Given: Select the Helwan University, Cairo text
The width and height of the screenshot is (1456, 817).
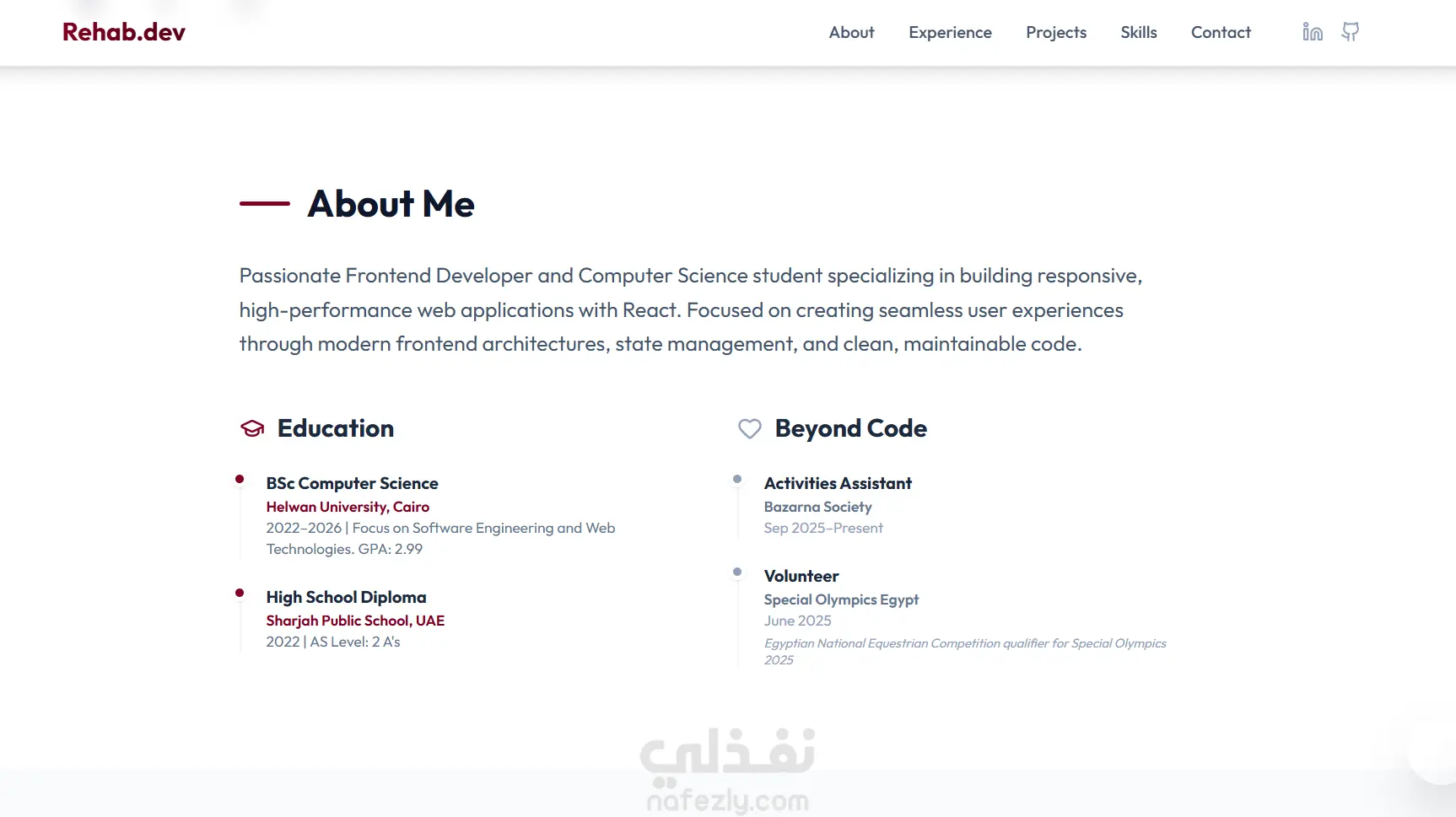Looking at the screenshot, I should point(348,507).
